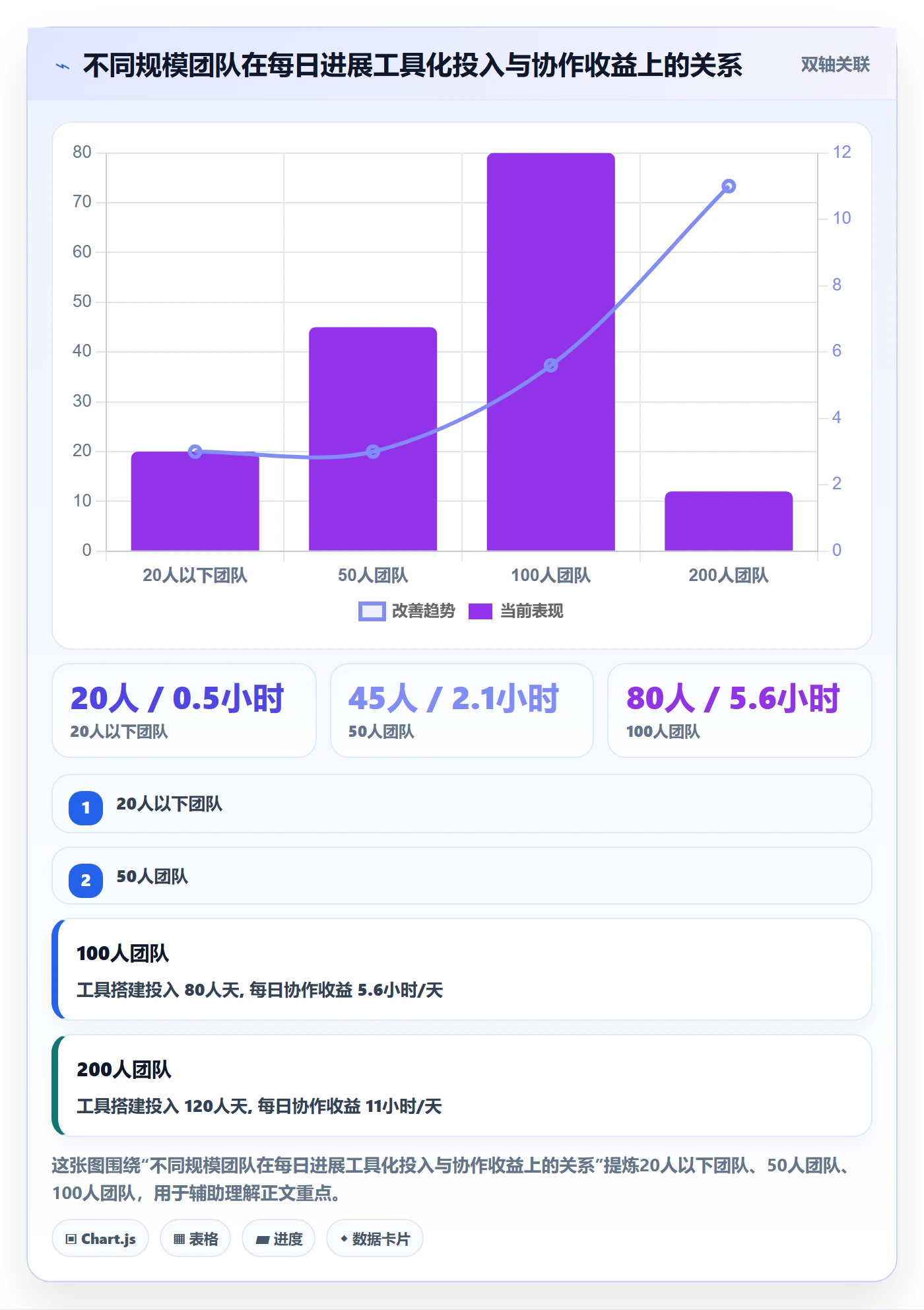Image resolution: width=924 pixels, height=1310 pixels.
Task: Click the 进度 tag chip
Action: tap(279, 1239)
